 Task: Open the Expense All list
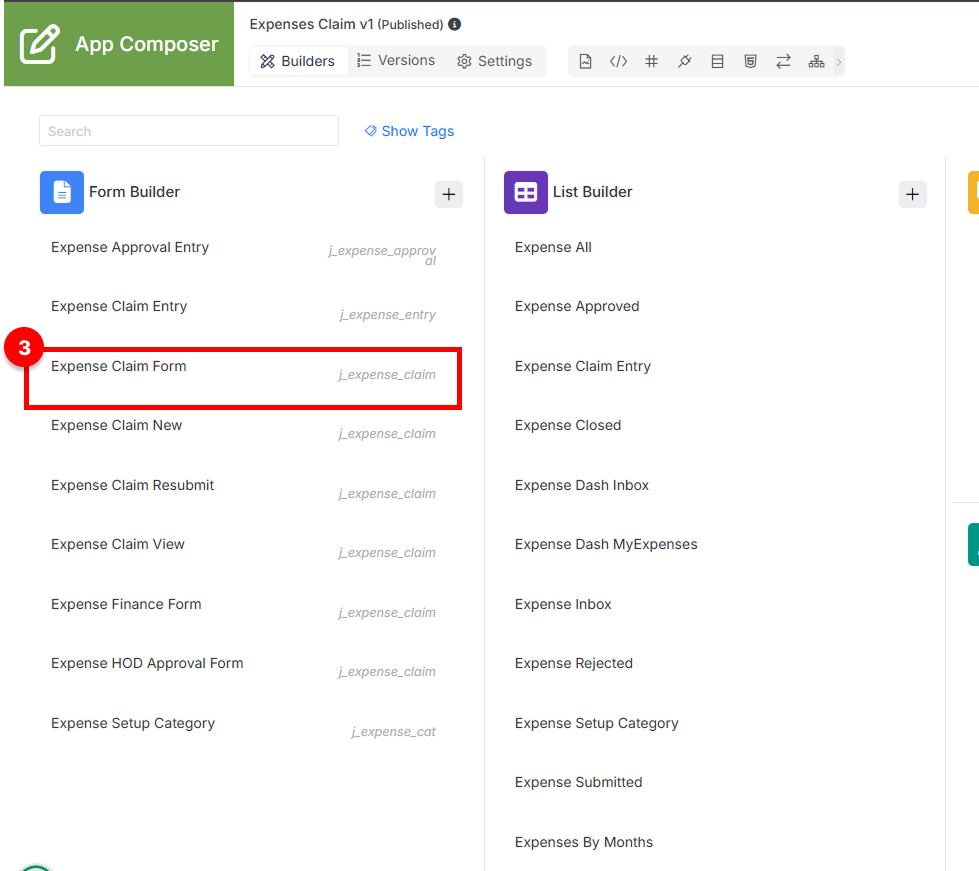click(x=553, y=247)
